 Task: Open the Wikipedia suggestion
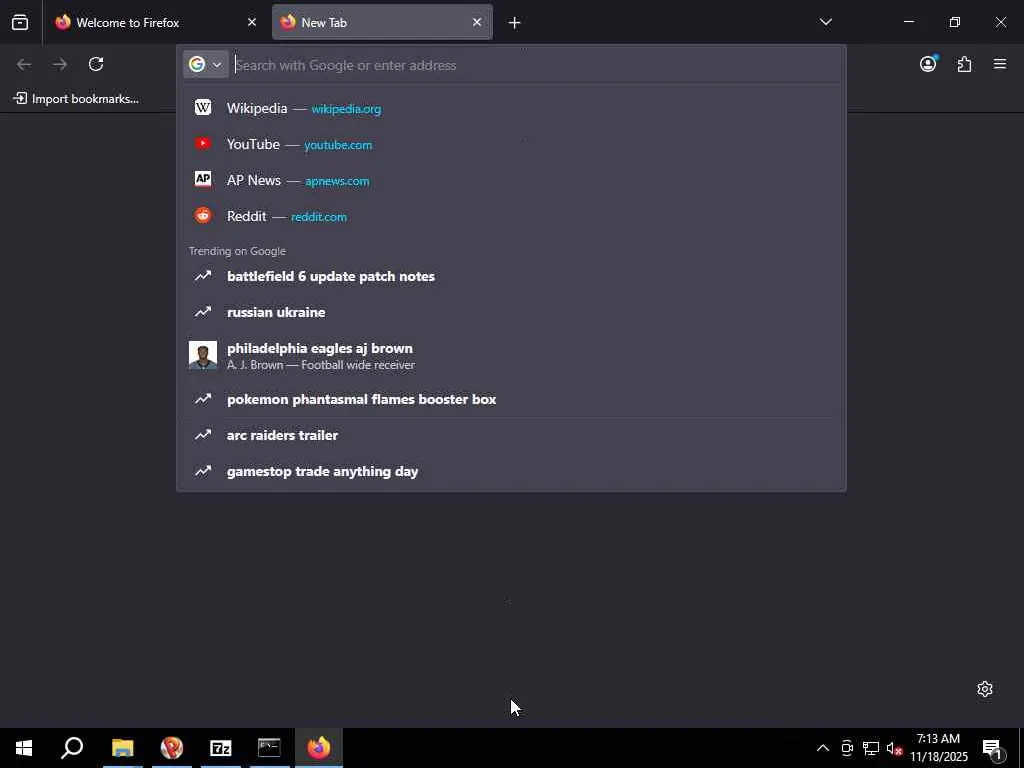pos(511,108)
